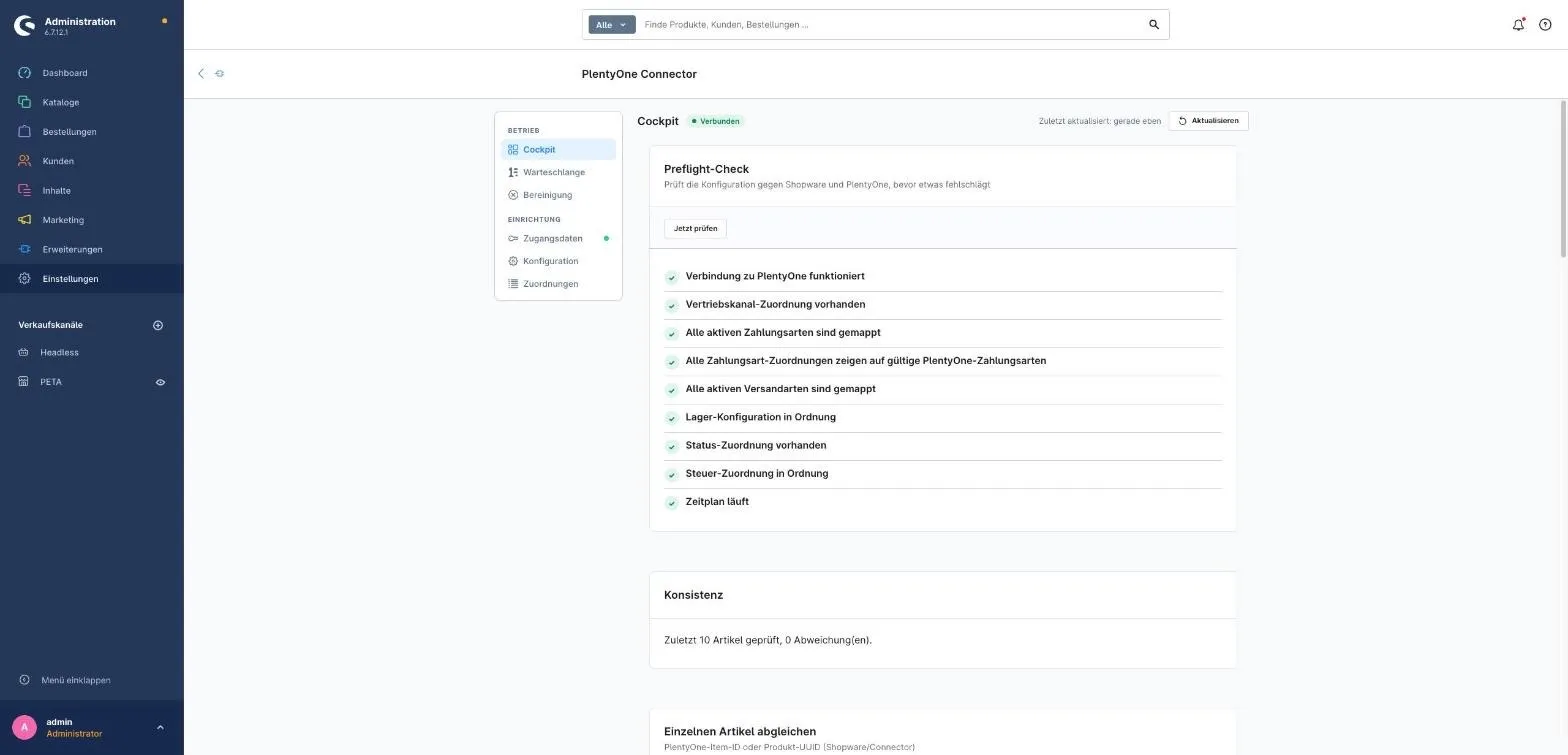Open Konfiguration section

(558, 261)
